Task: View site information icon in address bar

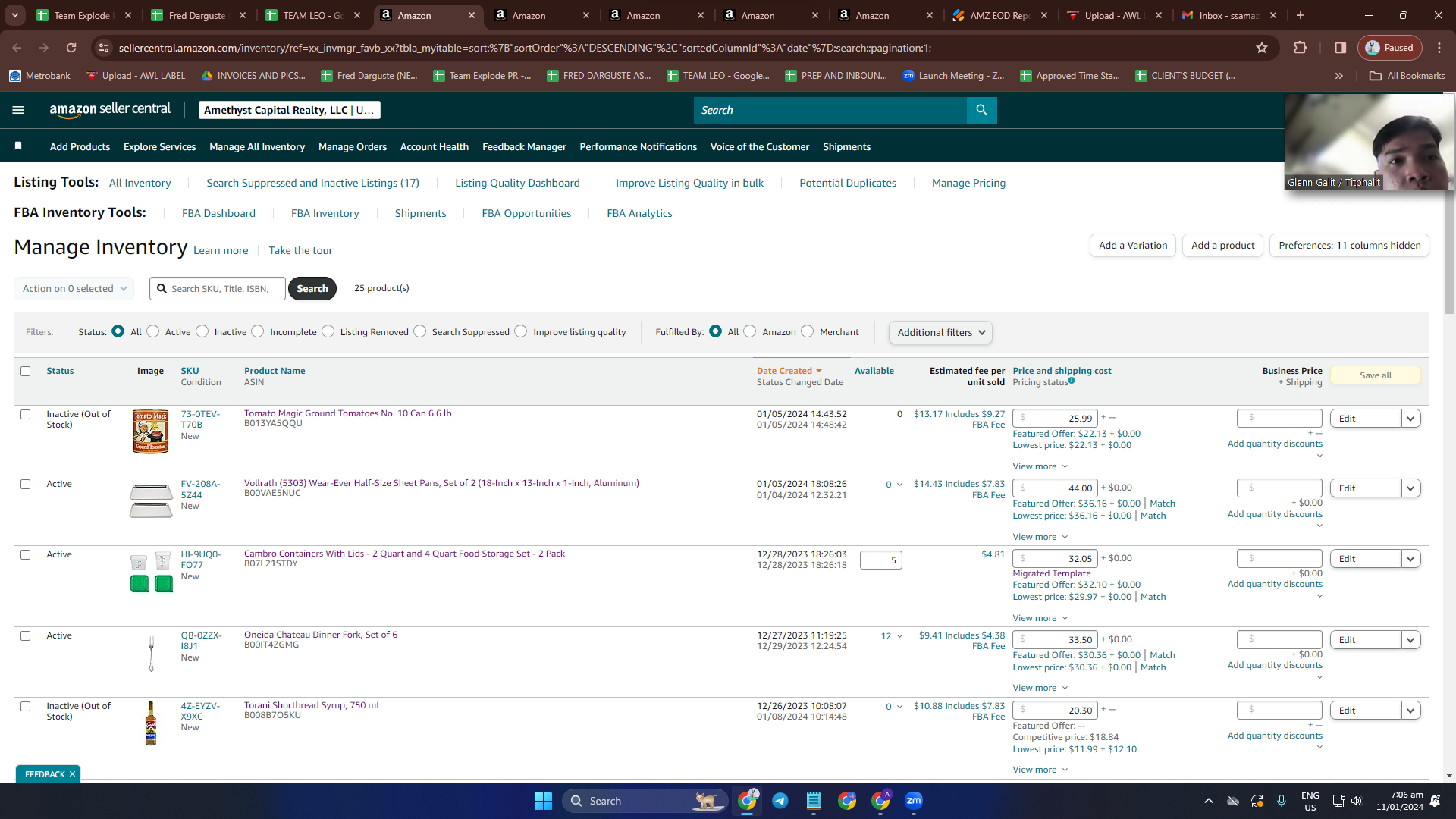Action: click(104, 48)
